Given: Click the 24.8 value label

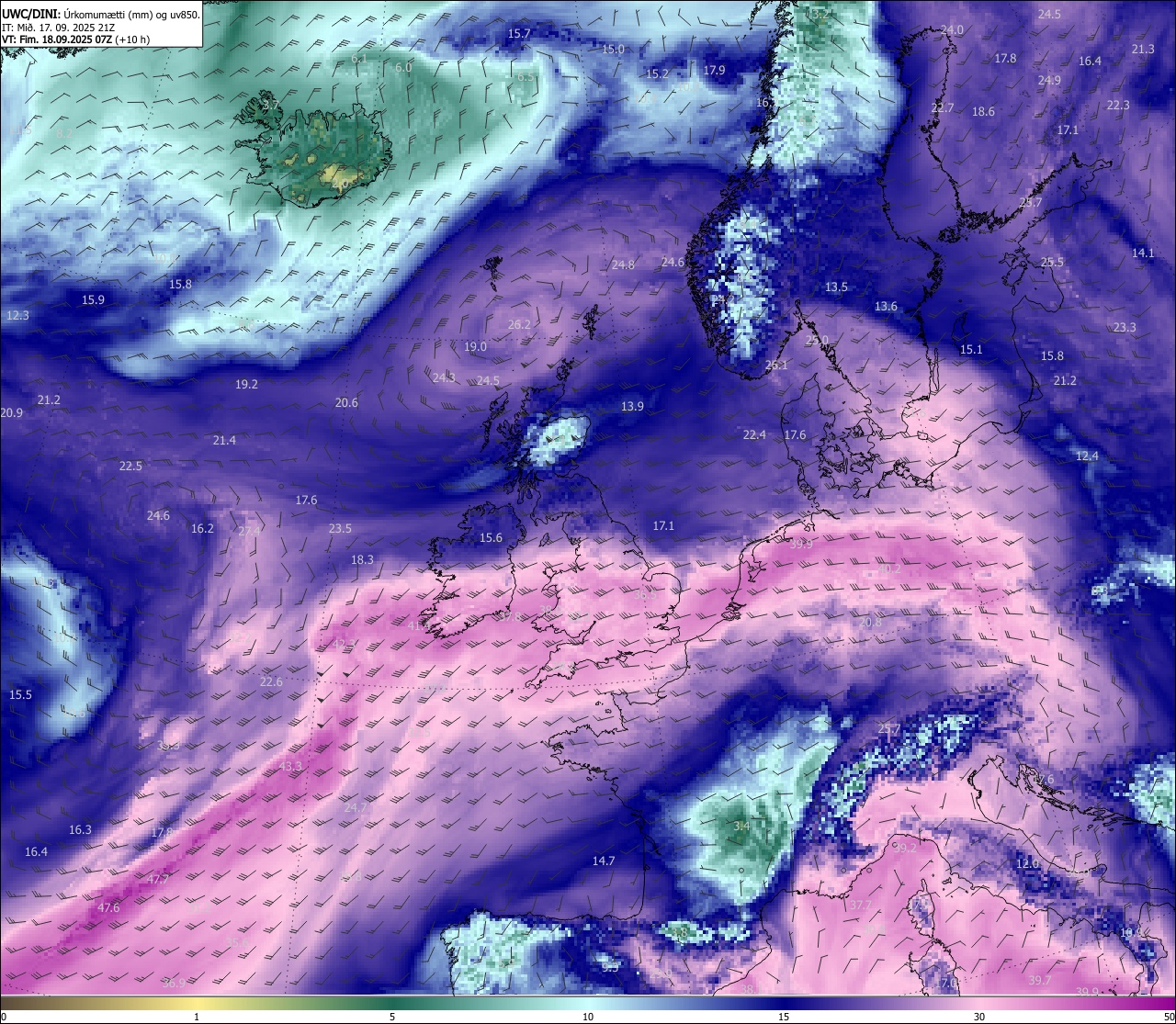Looking at the screenshot, I should tap(623, 265).
